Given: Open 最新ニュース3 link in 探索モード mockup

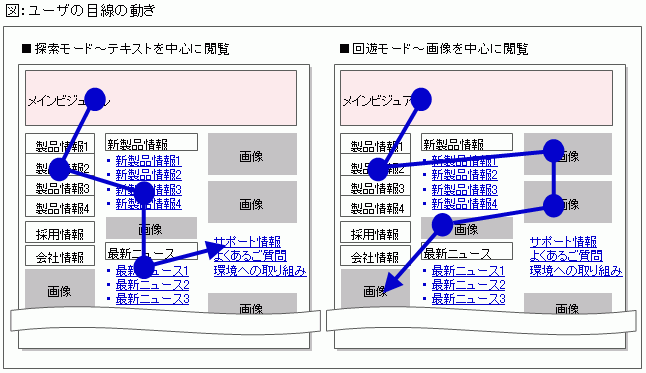Looking at the screenshot, I should tap(152, 299).
